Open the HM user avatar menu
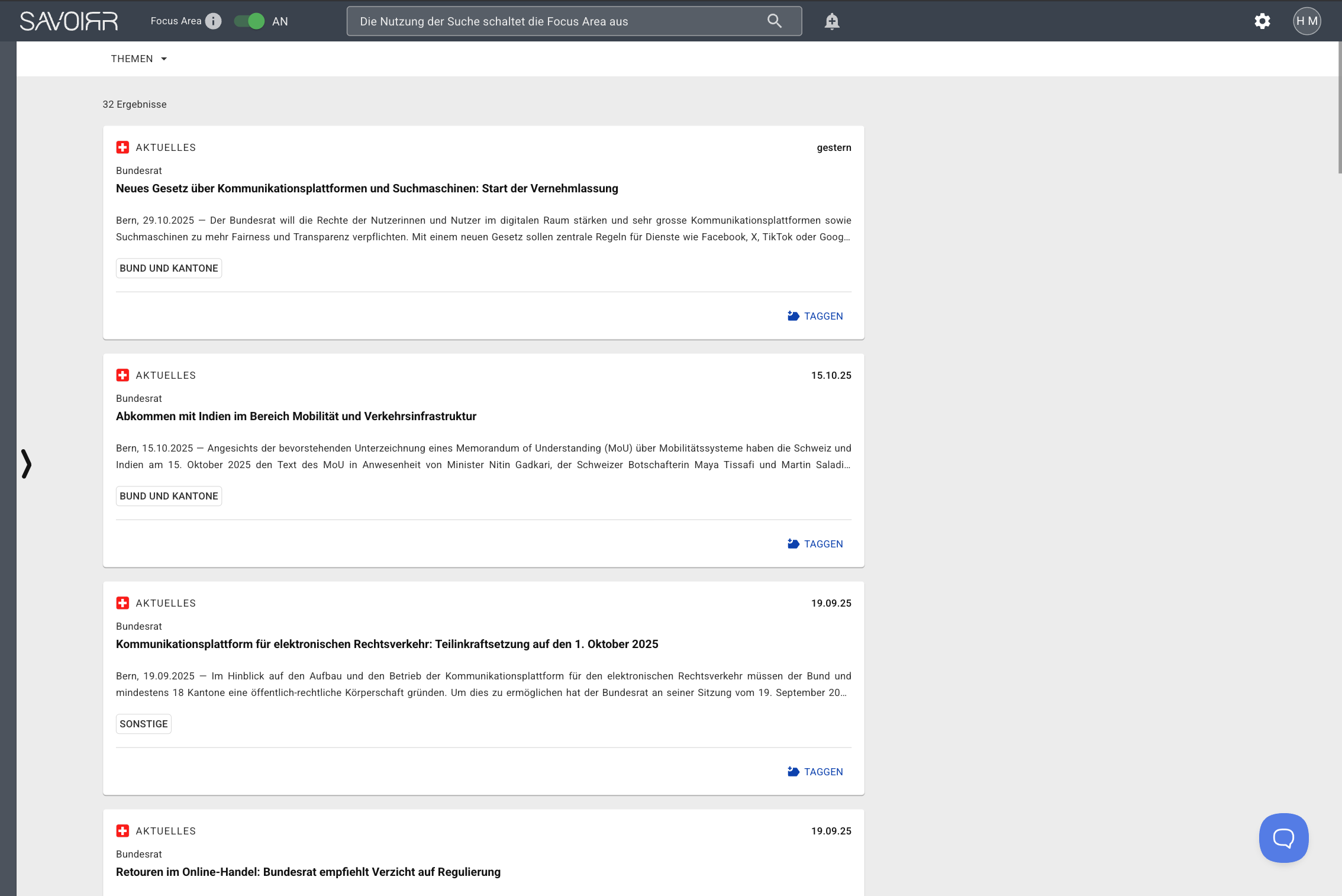1342x896 pixels. (x=1306, y=21)
